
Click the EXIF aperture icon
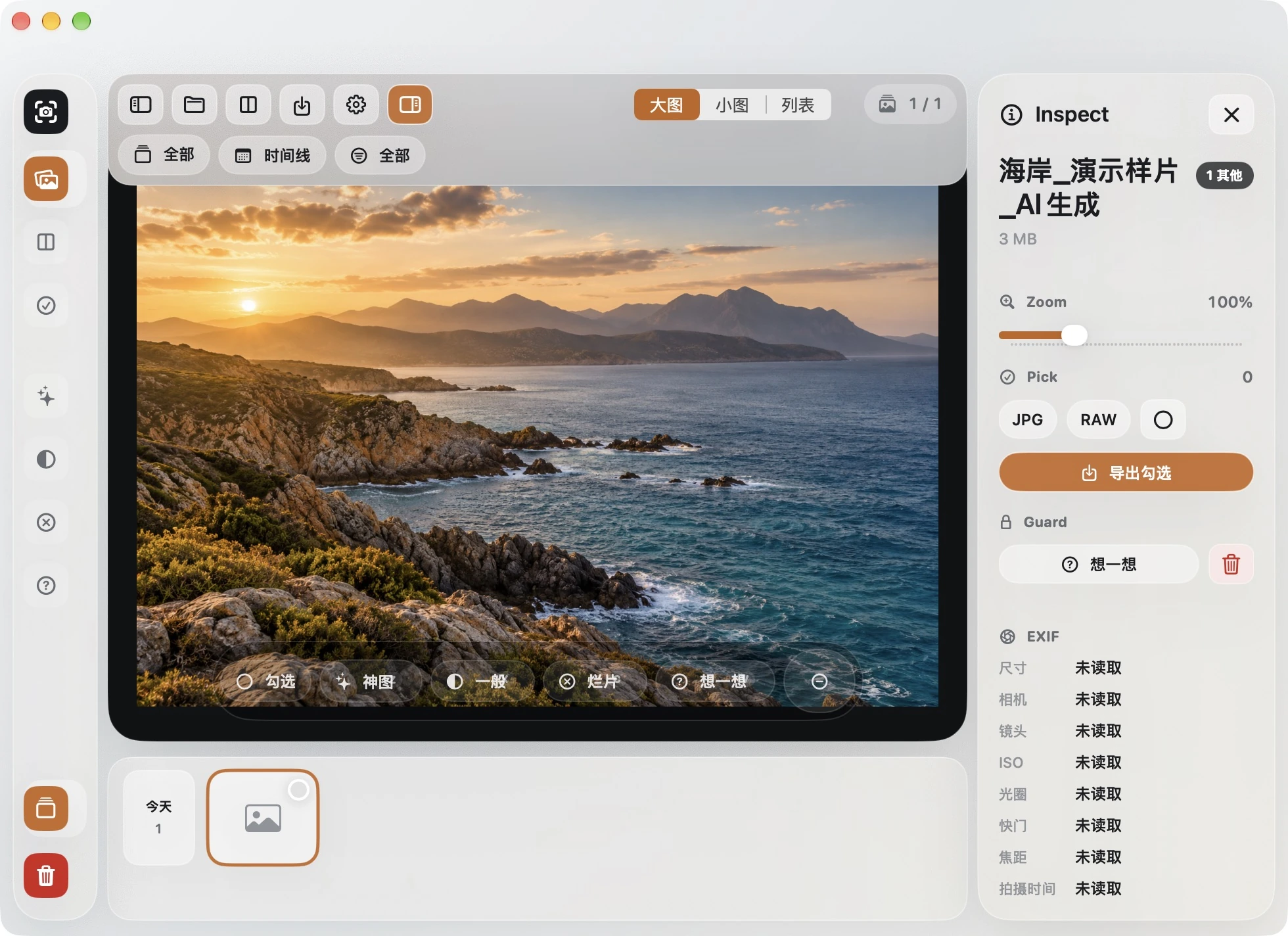click(x=1007, y=636)
